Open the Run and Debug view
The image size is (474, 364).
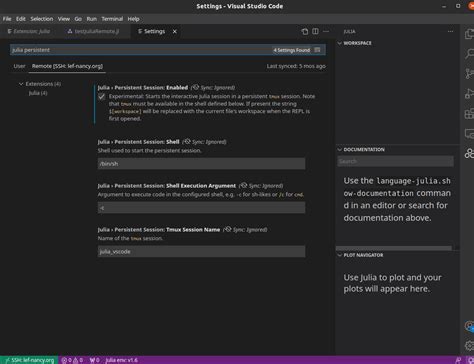[x=469, y=94]
